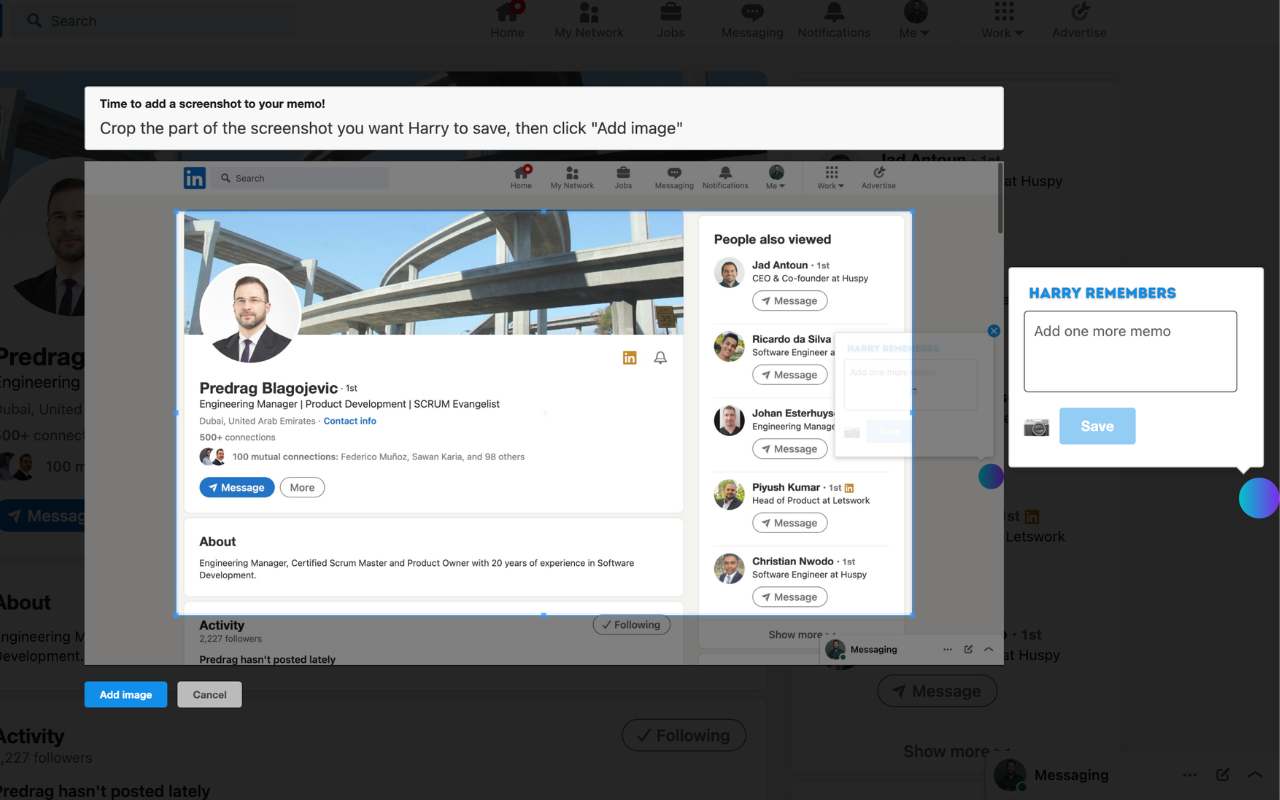
Task: Focus the Add one more memo field
Action: [x=1130, y=351]
